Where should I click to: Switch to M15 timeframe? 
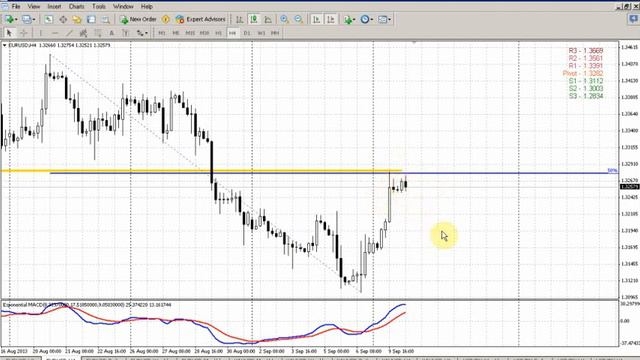(190, 33)
